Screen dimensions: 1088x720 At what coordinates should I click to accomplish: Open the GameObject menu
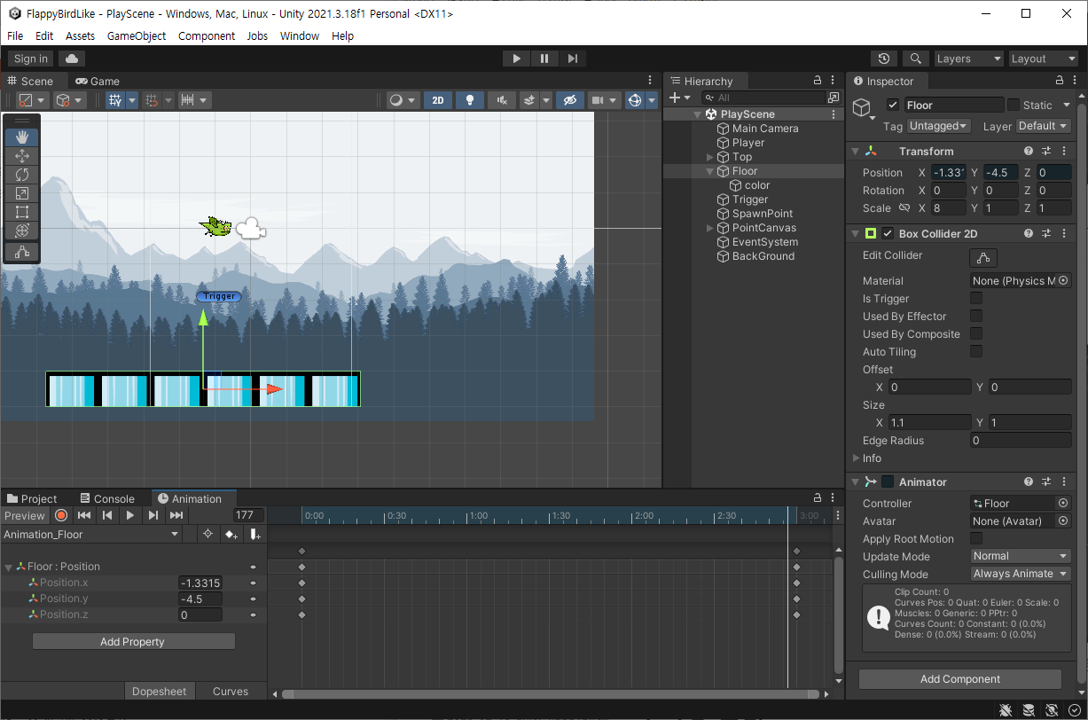pyautogui.click(x=136, y=36)
